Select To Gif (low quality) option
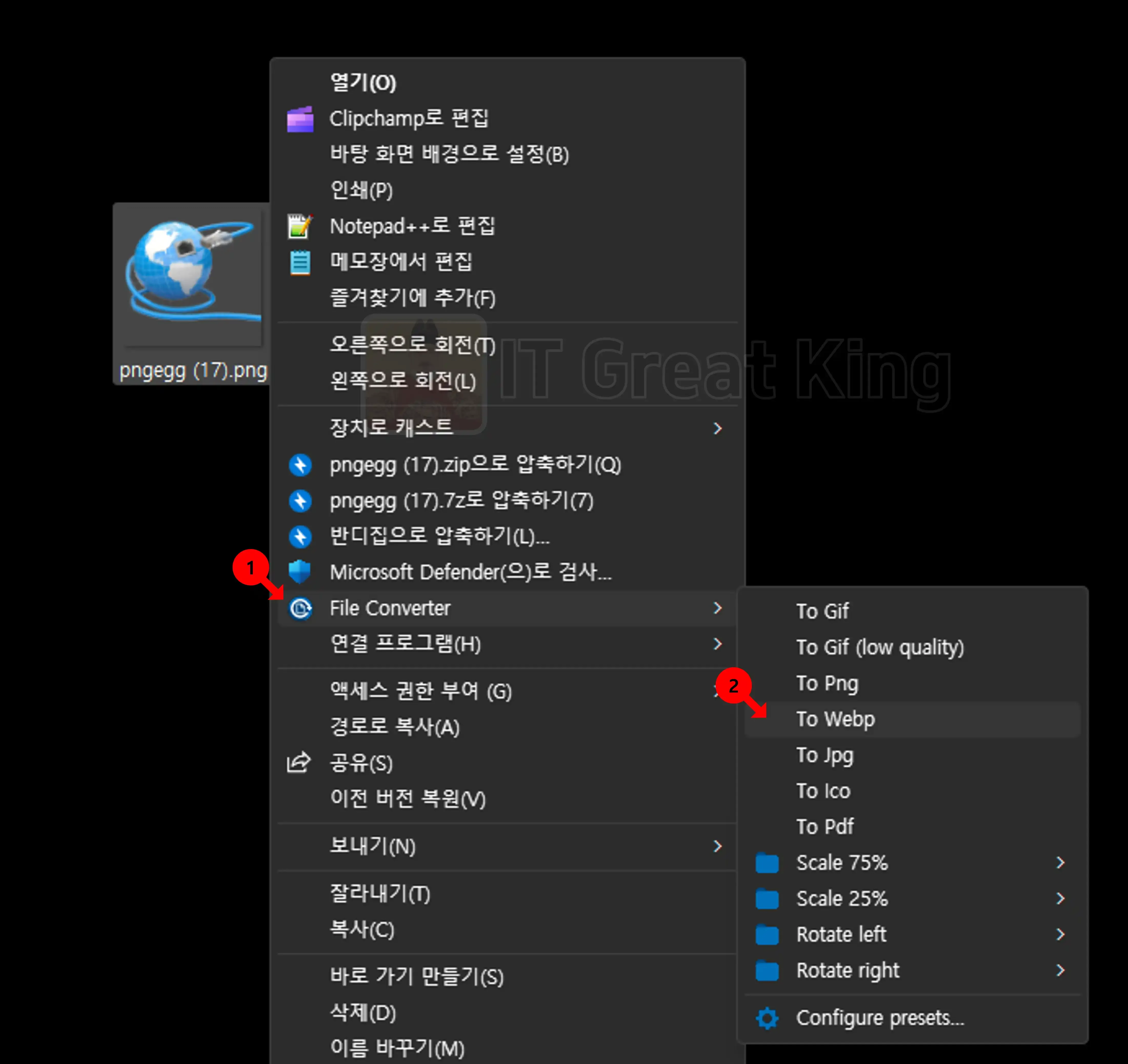The width and height of the screenshot is (1128, 1064). tap(912, 647)
